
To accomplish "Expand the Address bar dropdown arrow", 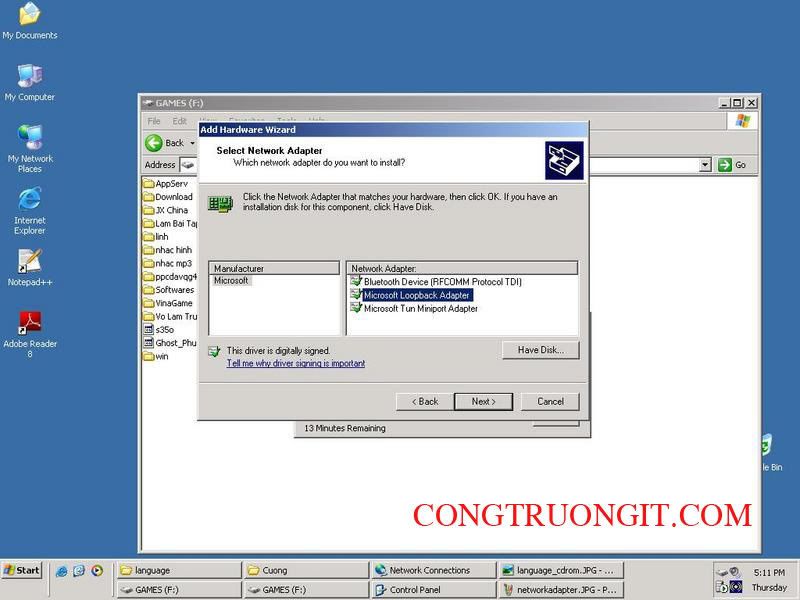I will [x=705, y=165].
